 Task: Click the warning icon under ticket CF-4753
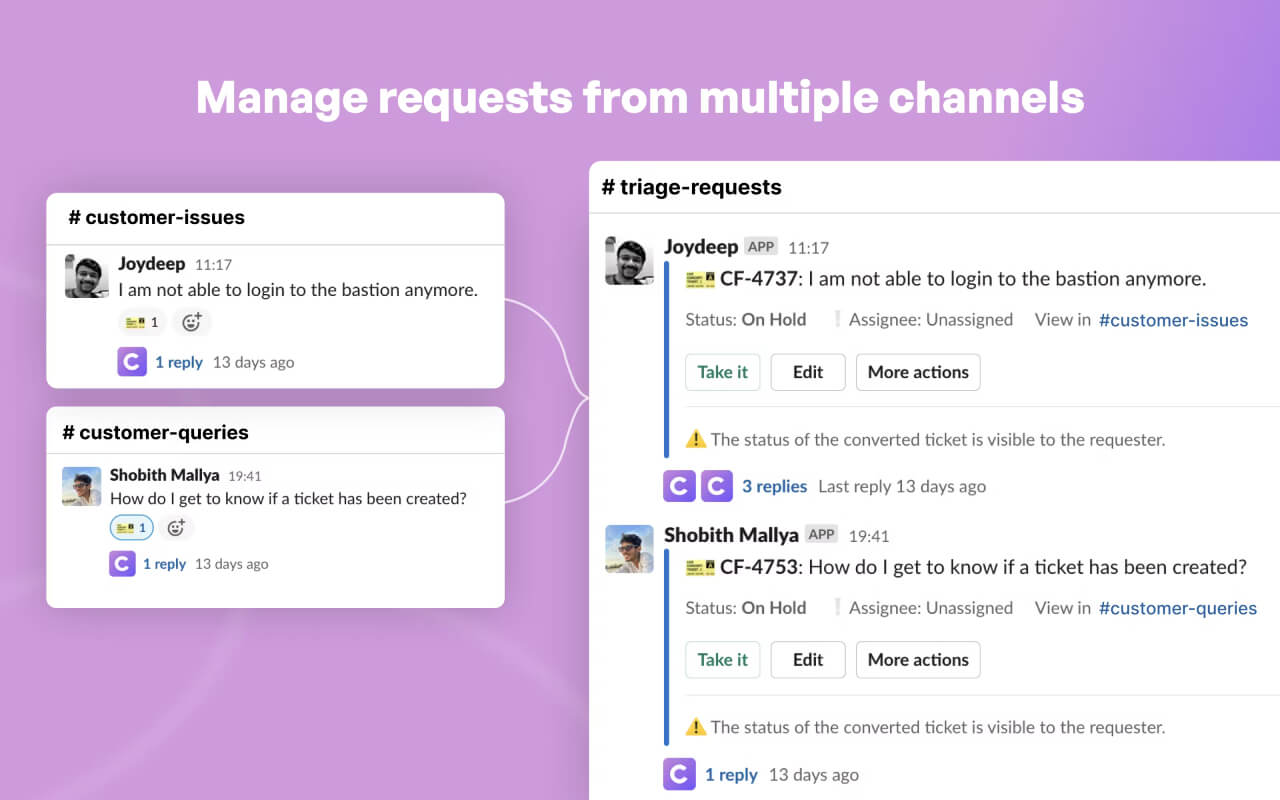point(696,727)
